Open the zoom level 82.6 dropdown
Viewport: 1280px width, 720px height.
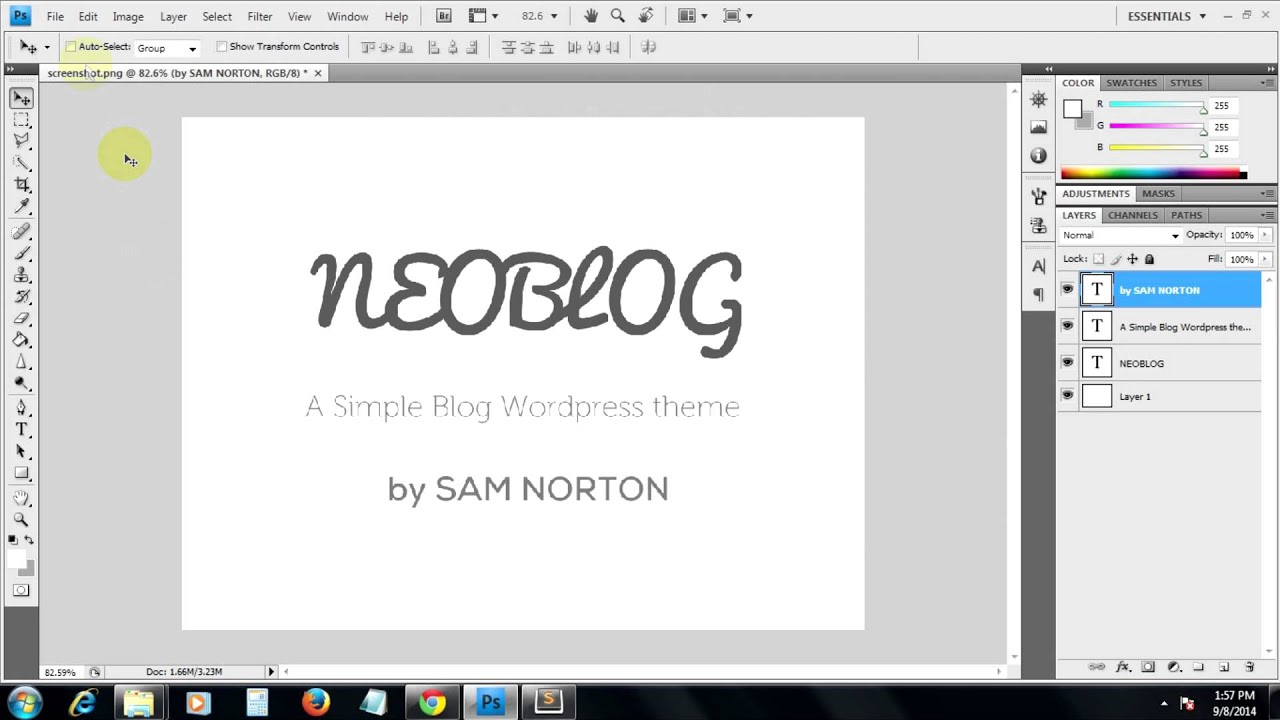pos(553,16)
